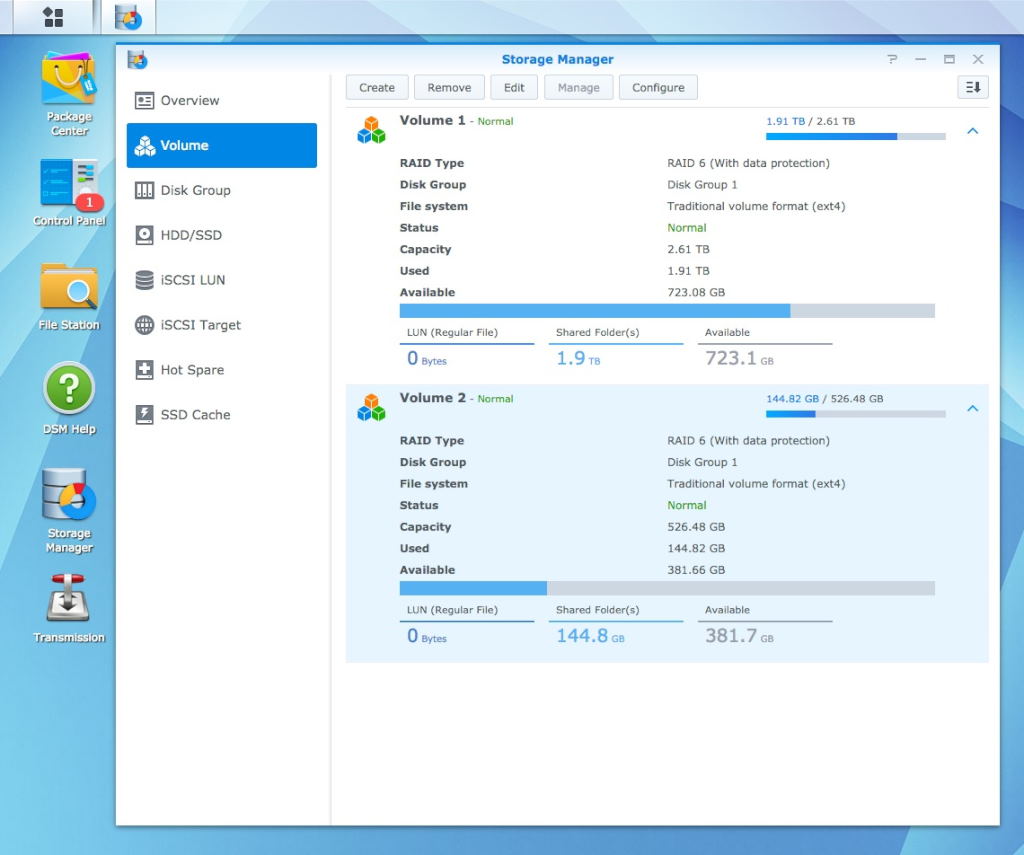Screen dimensions: 1024x855
Task: Click Volume 2 Available value 381.66 GB
Action: 696,570
